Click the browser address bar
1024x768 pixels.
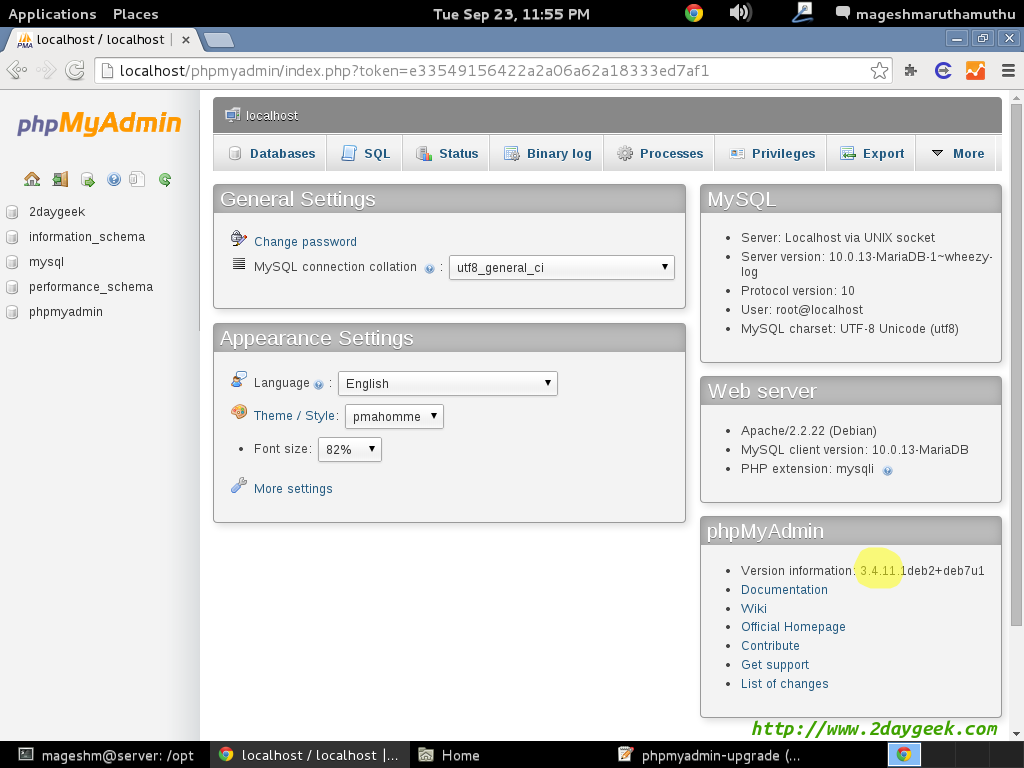tap(480, 70)
